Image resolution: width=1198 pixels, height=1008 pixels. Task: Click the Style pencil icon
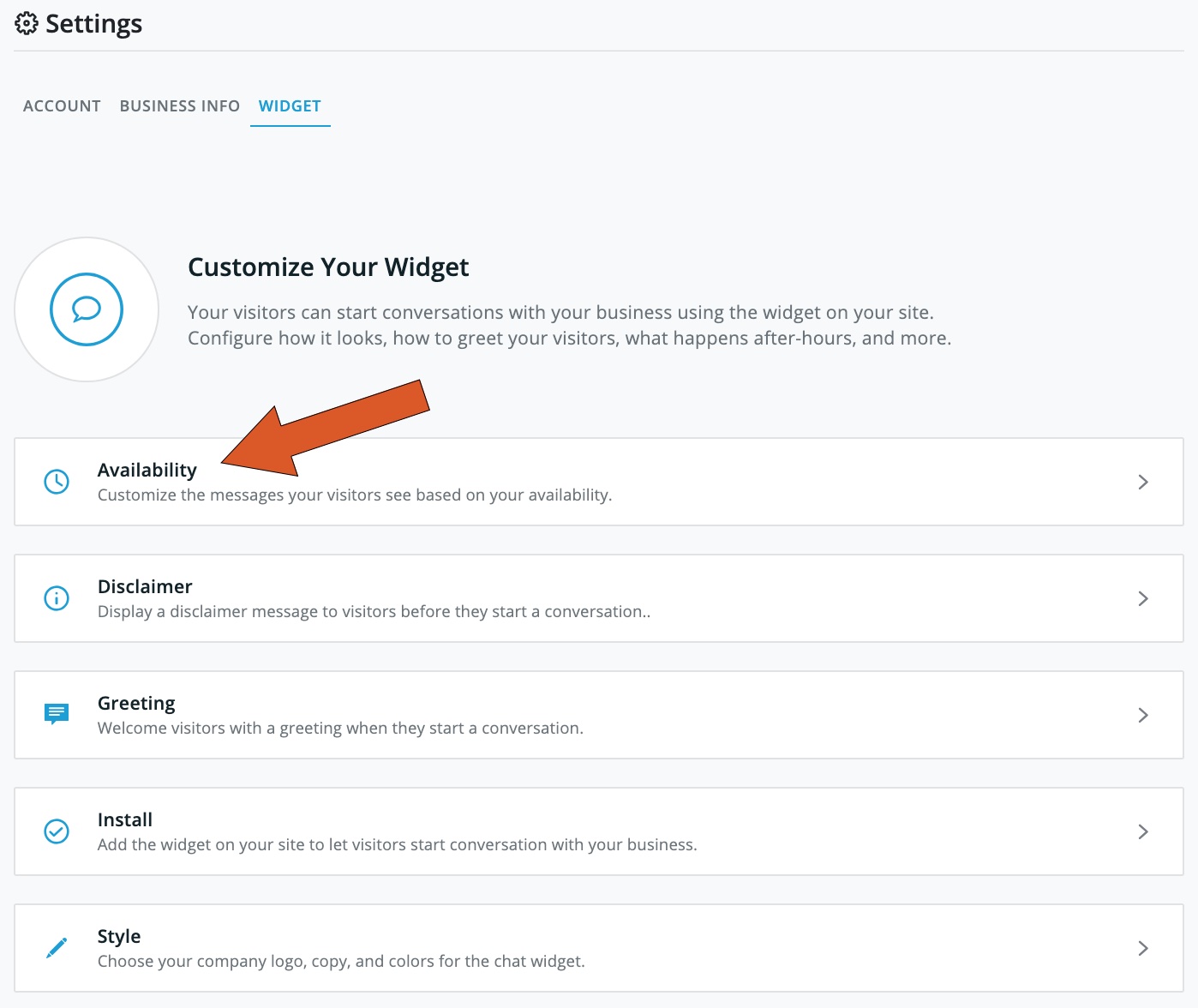point(57,948)
